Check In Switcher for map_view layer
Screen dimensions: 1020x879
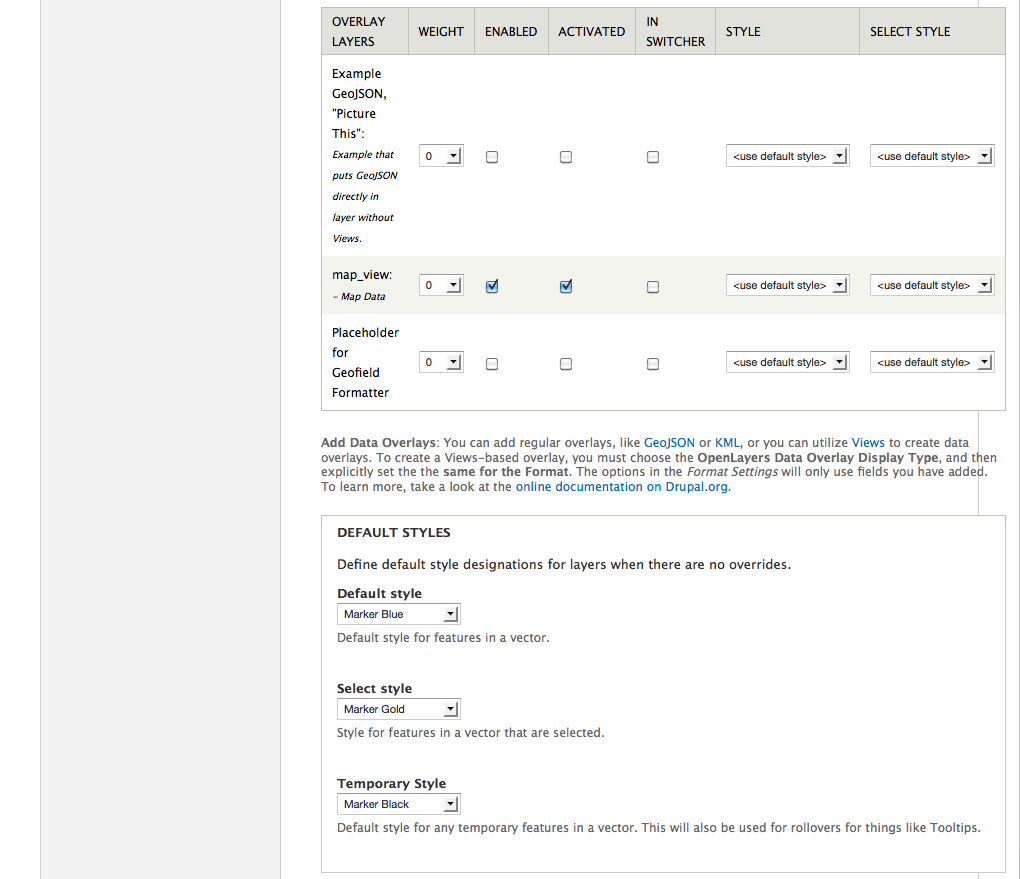point(653,287)
